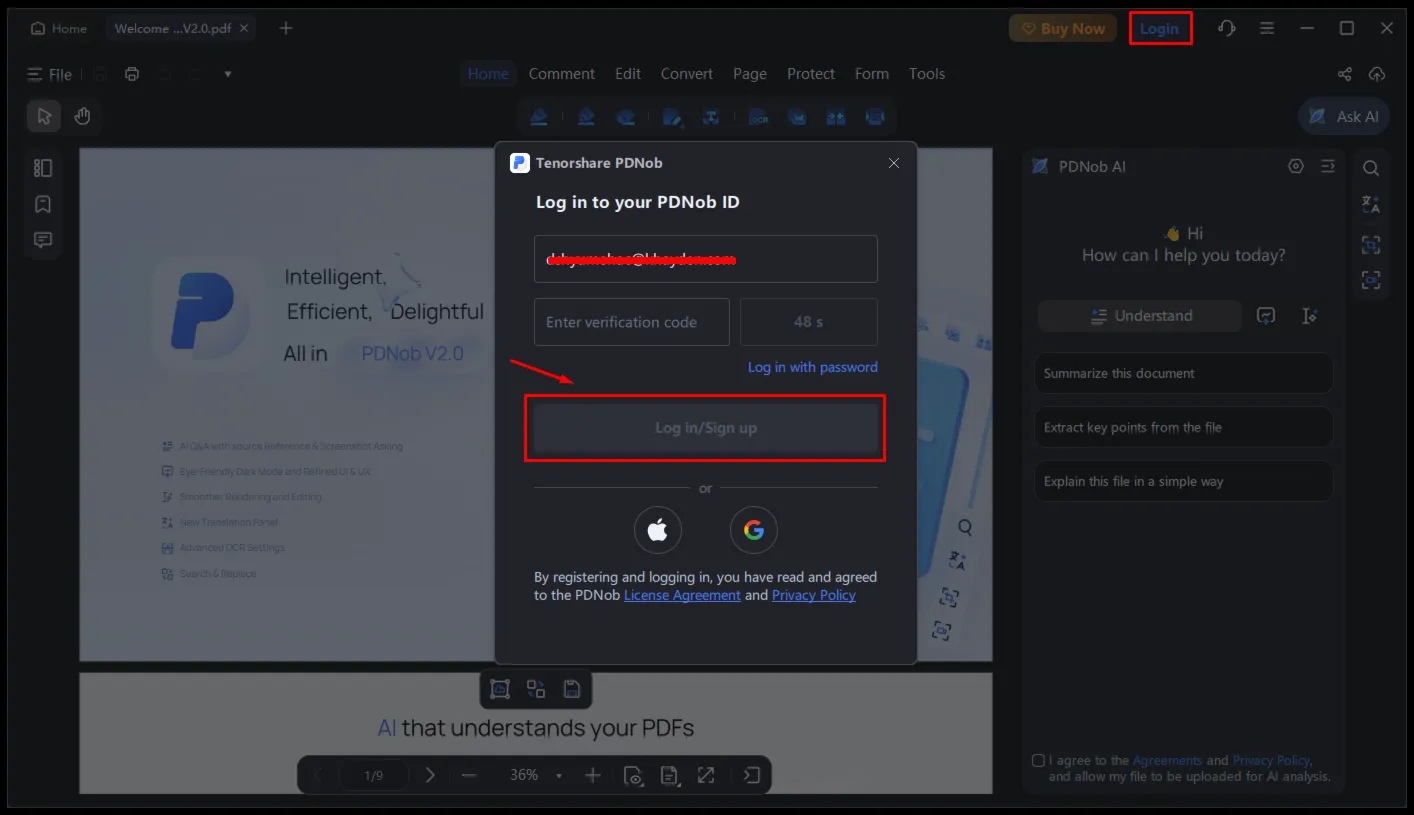1414x815 pixels.
Task: Open the hamburger menu in title bar
Action: coord(1267,28)
